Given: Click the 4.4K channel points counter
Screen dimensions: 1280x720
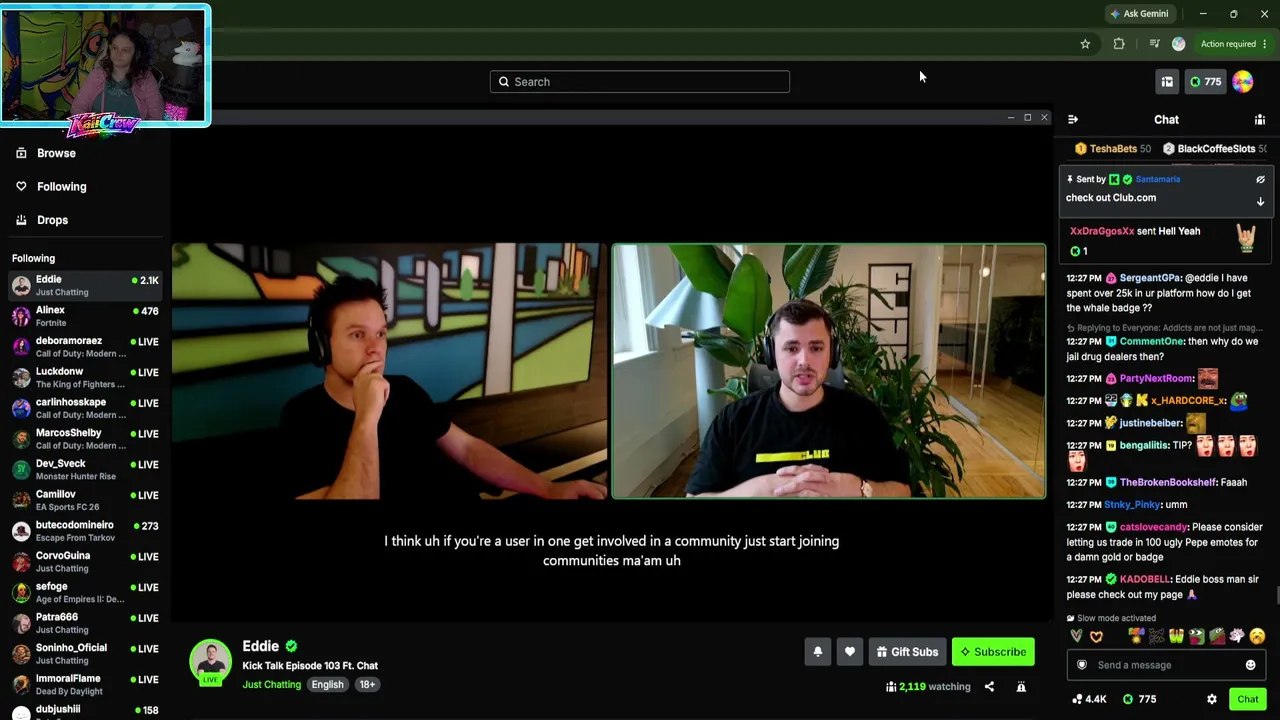Looking at the screenshot, I should pos(1088,699).
